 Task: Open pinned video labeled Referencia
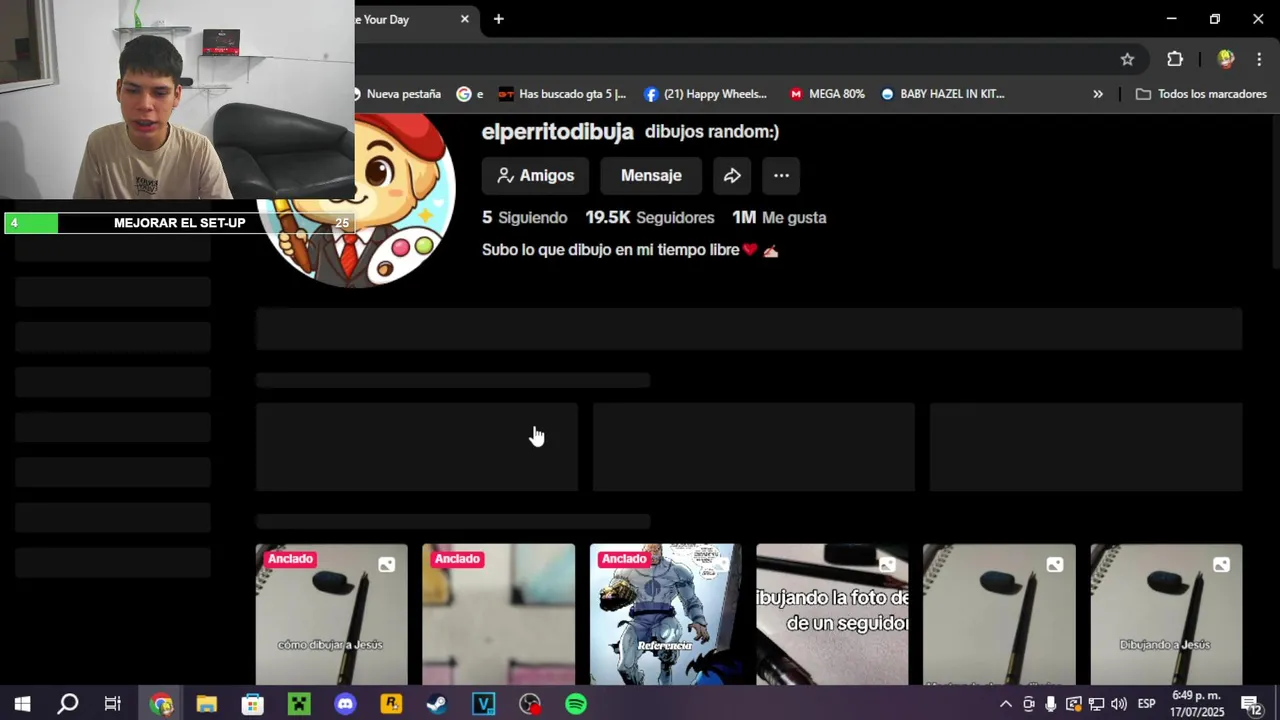(665, 614)
